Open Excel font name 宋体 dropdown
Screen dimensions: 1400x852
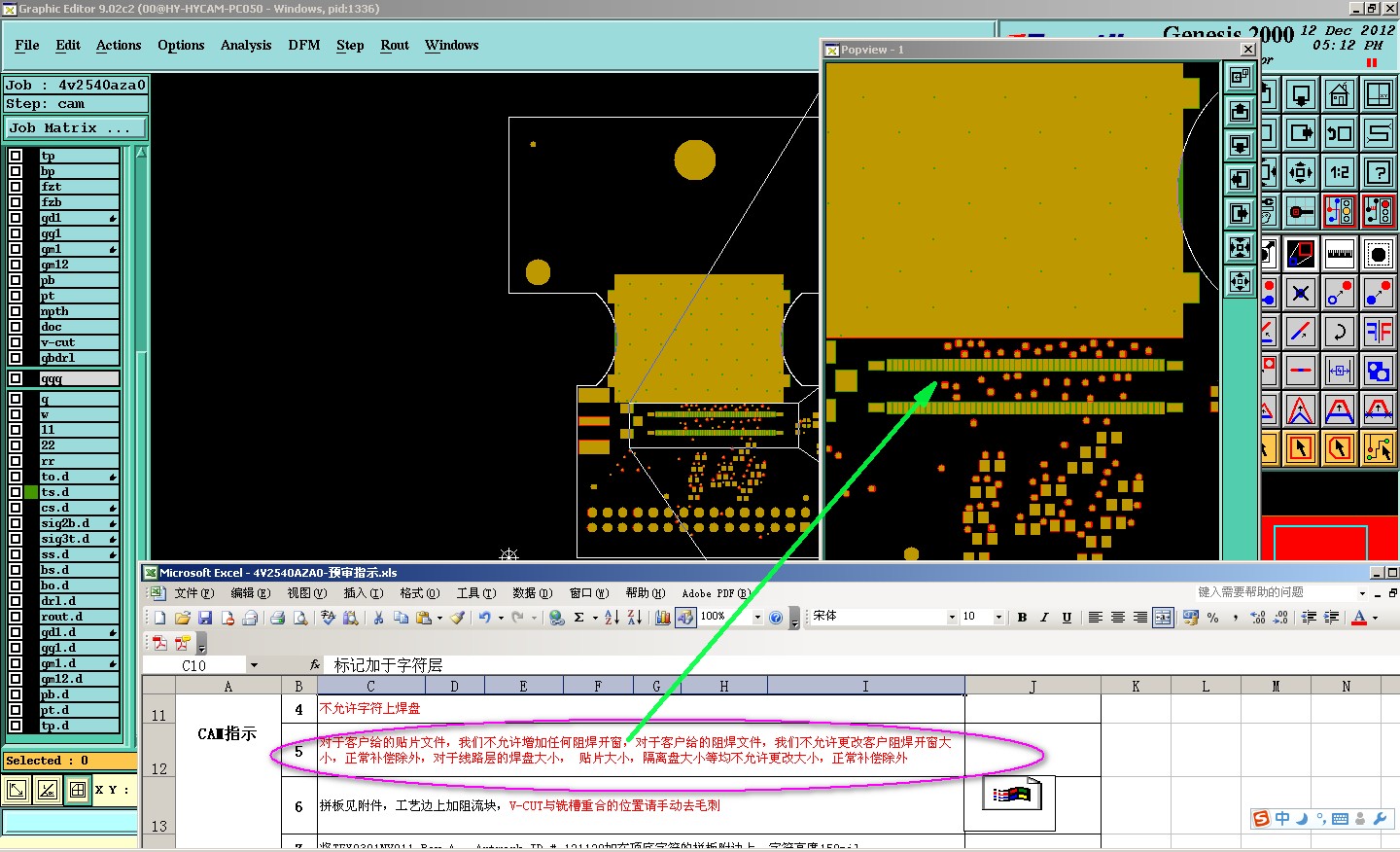(952, 618)
